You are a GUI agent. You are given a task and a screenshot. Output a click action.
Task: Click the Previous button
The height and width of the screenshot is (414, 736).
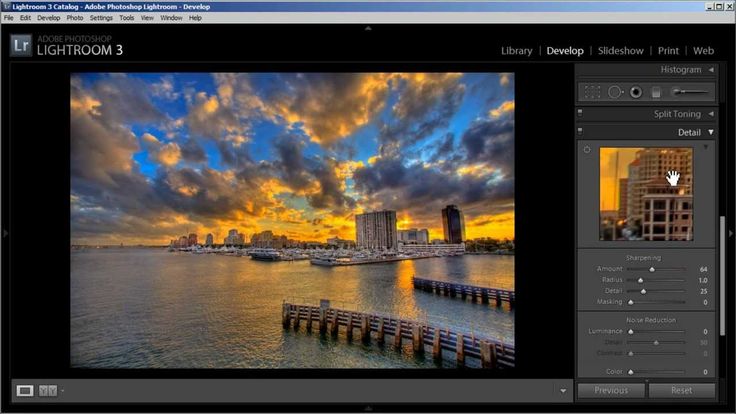pos(611,390)
